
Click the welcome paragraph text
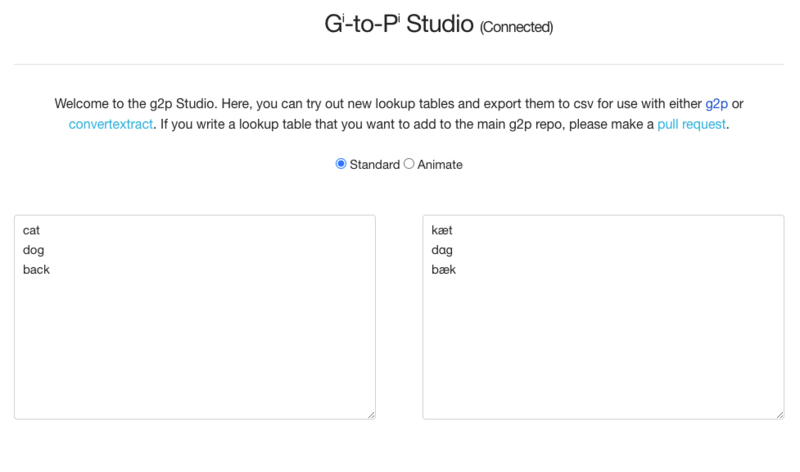coord(399,114)
